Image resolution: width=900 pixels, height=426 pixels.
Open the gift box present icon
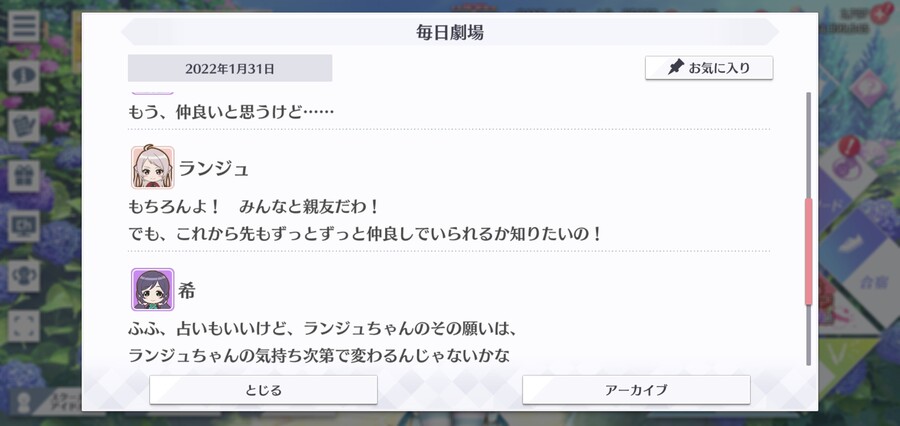24,176
